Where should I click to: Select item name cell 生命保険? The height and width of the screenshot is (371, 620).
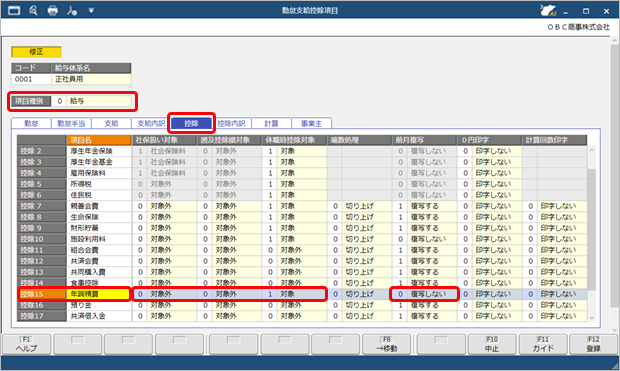coord(99,217)
